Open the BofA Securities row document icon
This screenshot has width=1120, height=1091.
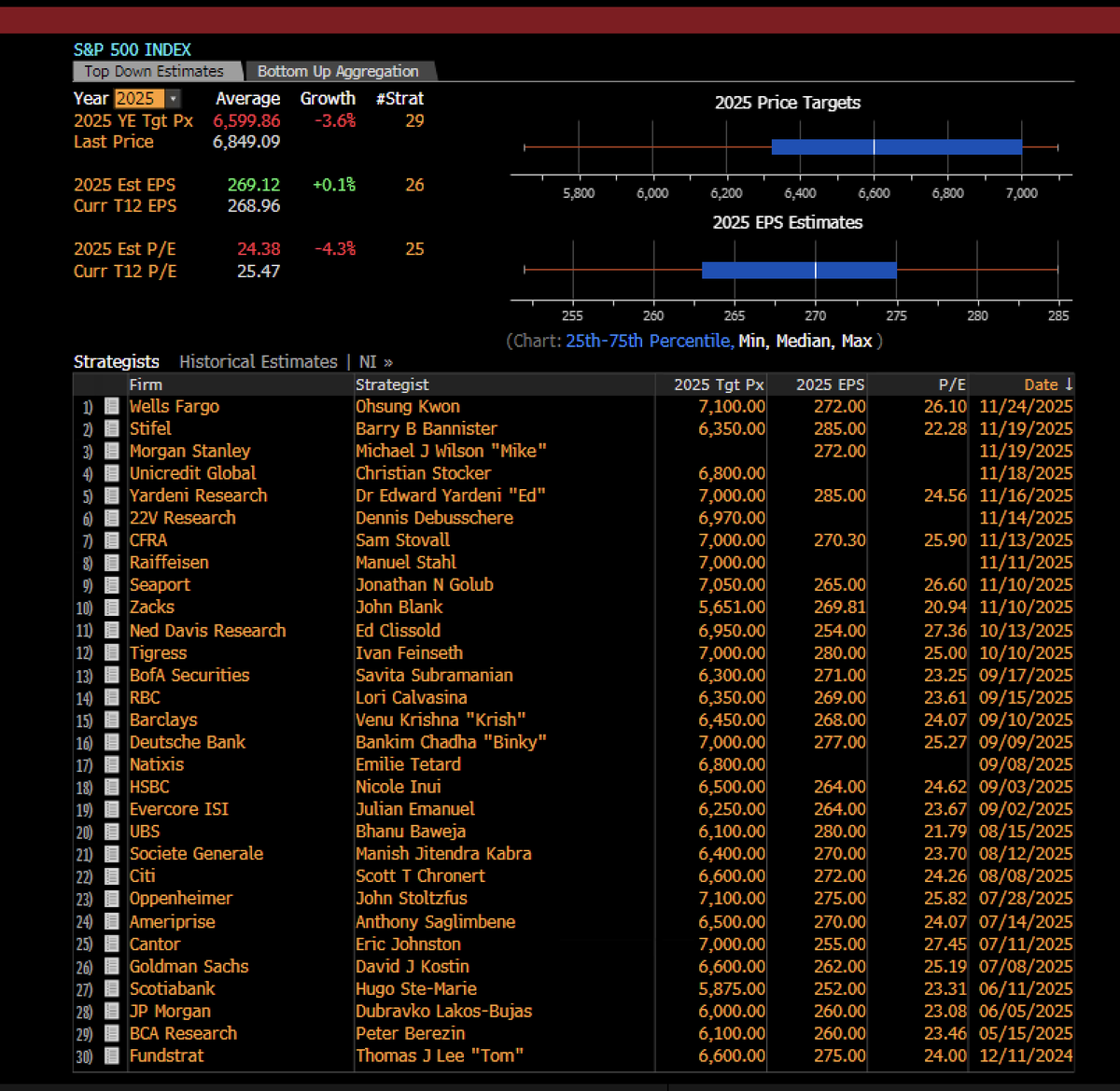point(112,676)
